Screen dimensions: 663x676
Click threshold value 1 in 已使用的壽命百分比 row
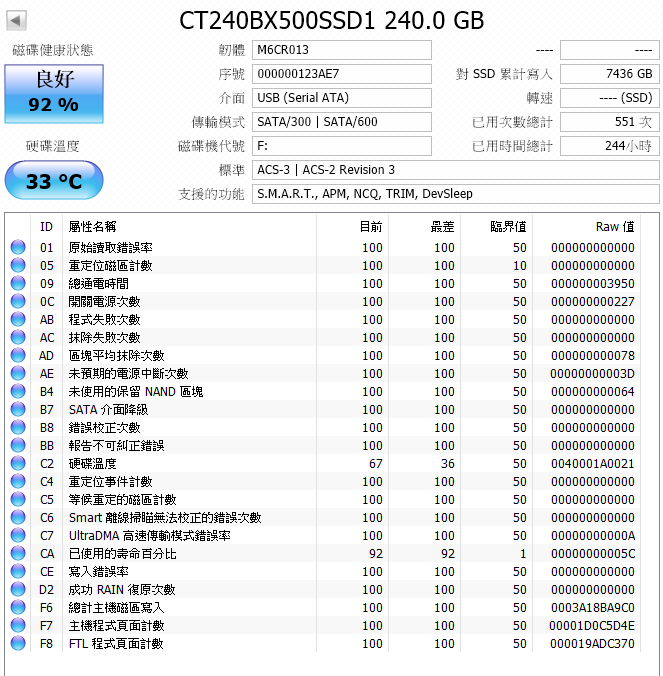[x=523, y=554]
